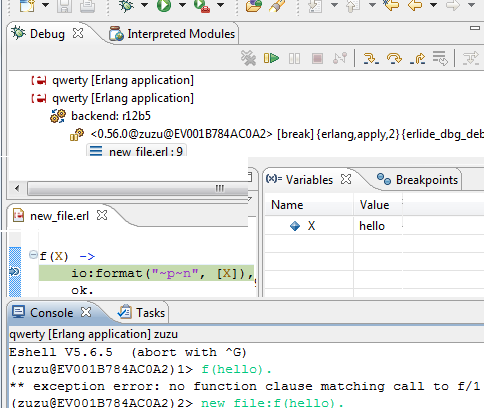Click the green Run icon
The image size is (484, 408).
(164, 5)
